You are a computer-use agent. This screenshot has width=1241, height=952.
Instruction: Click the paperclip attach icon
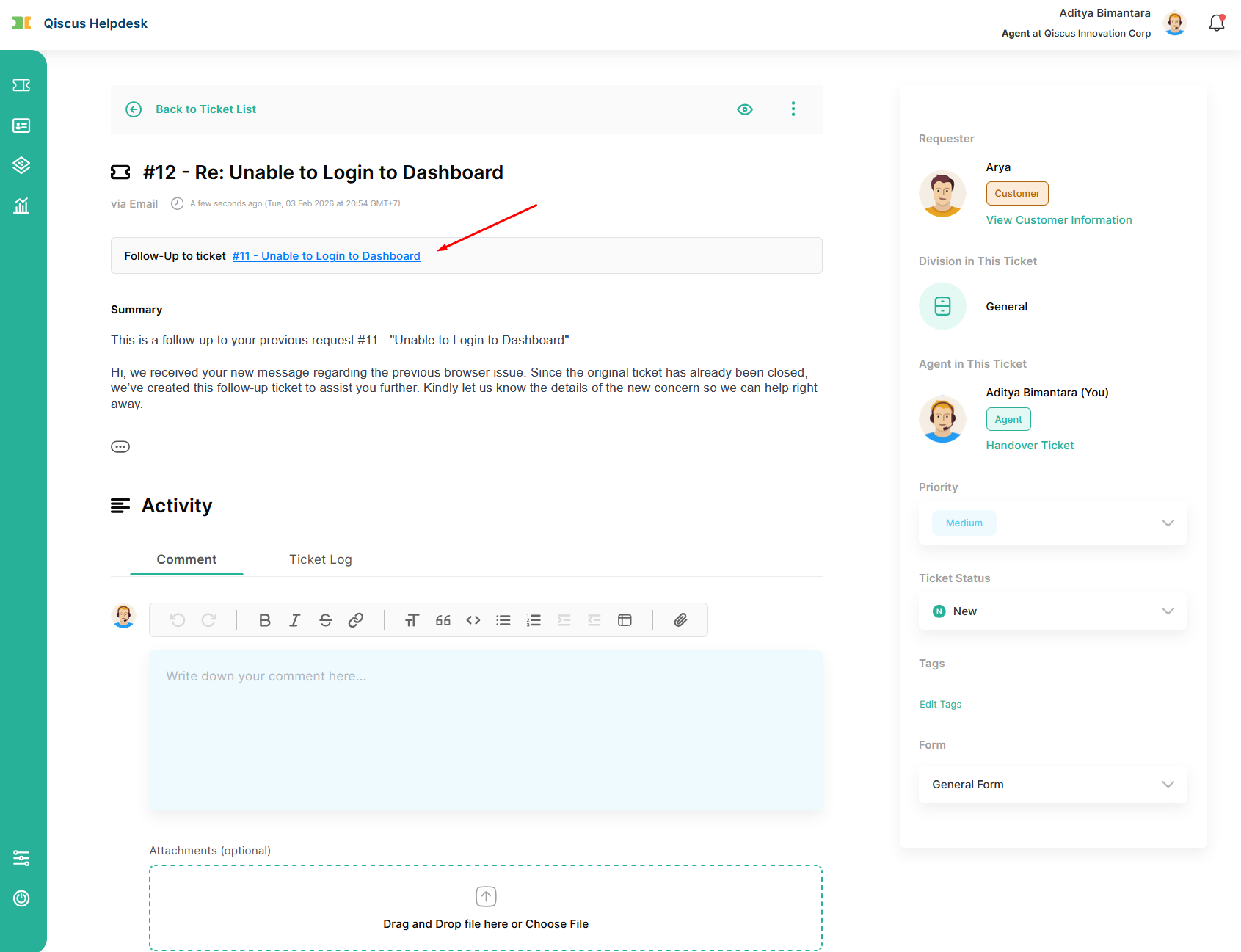[681, 620]
